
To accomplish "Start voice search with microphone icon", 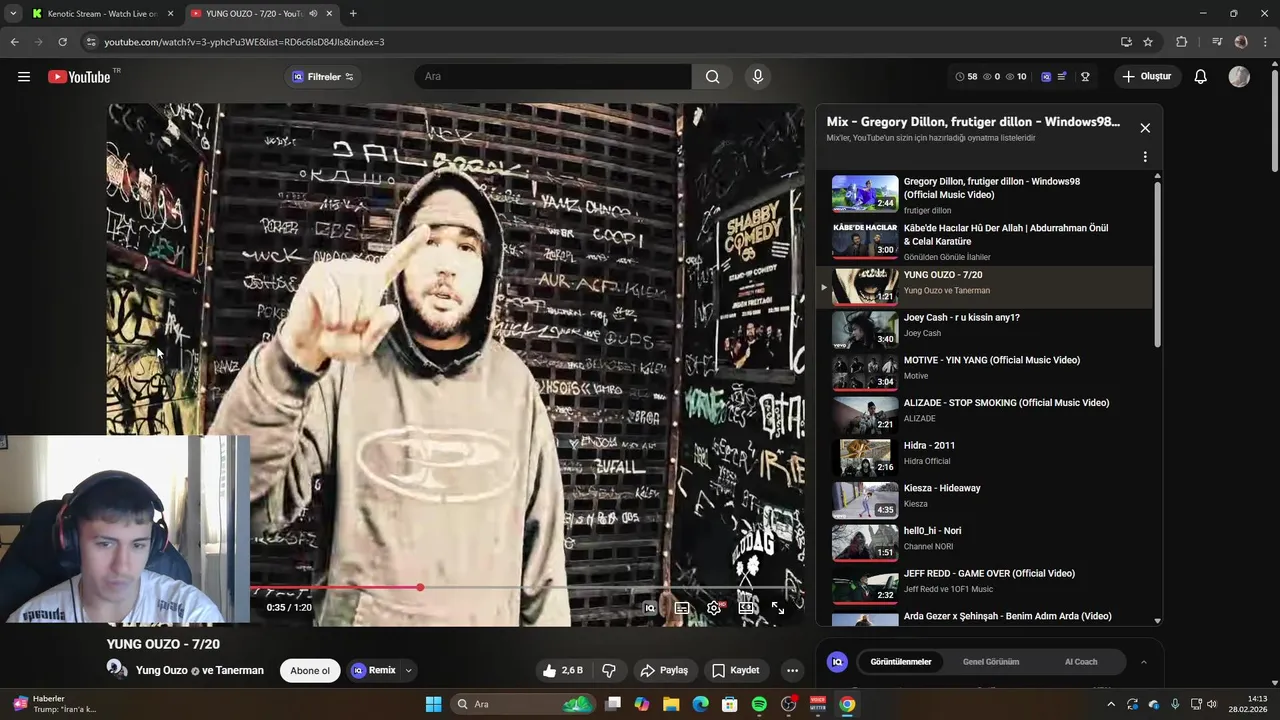I will (x=758, y=77).
